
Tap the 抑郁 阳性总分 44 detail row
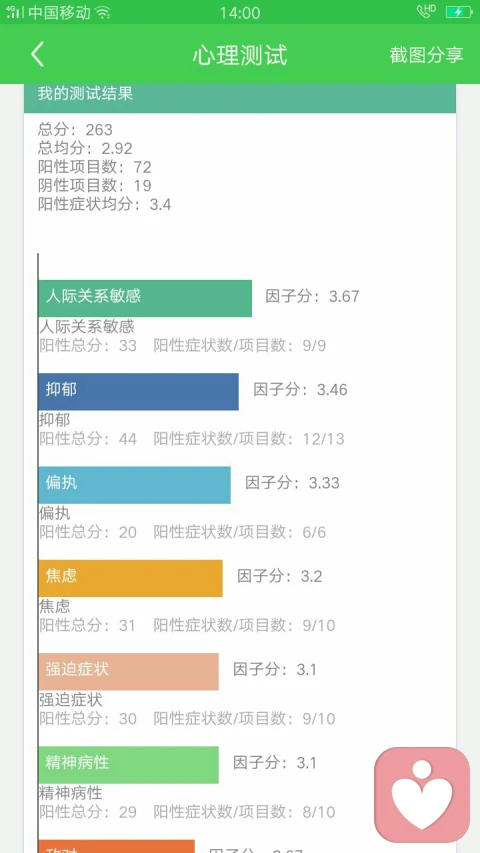192,438
